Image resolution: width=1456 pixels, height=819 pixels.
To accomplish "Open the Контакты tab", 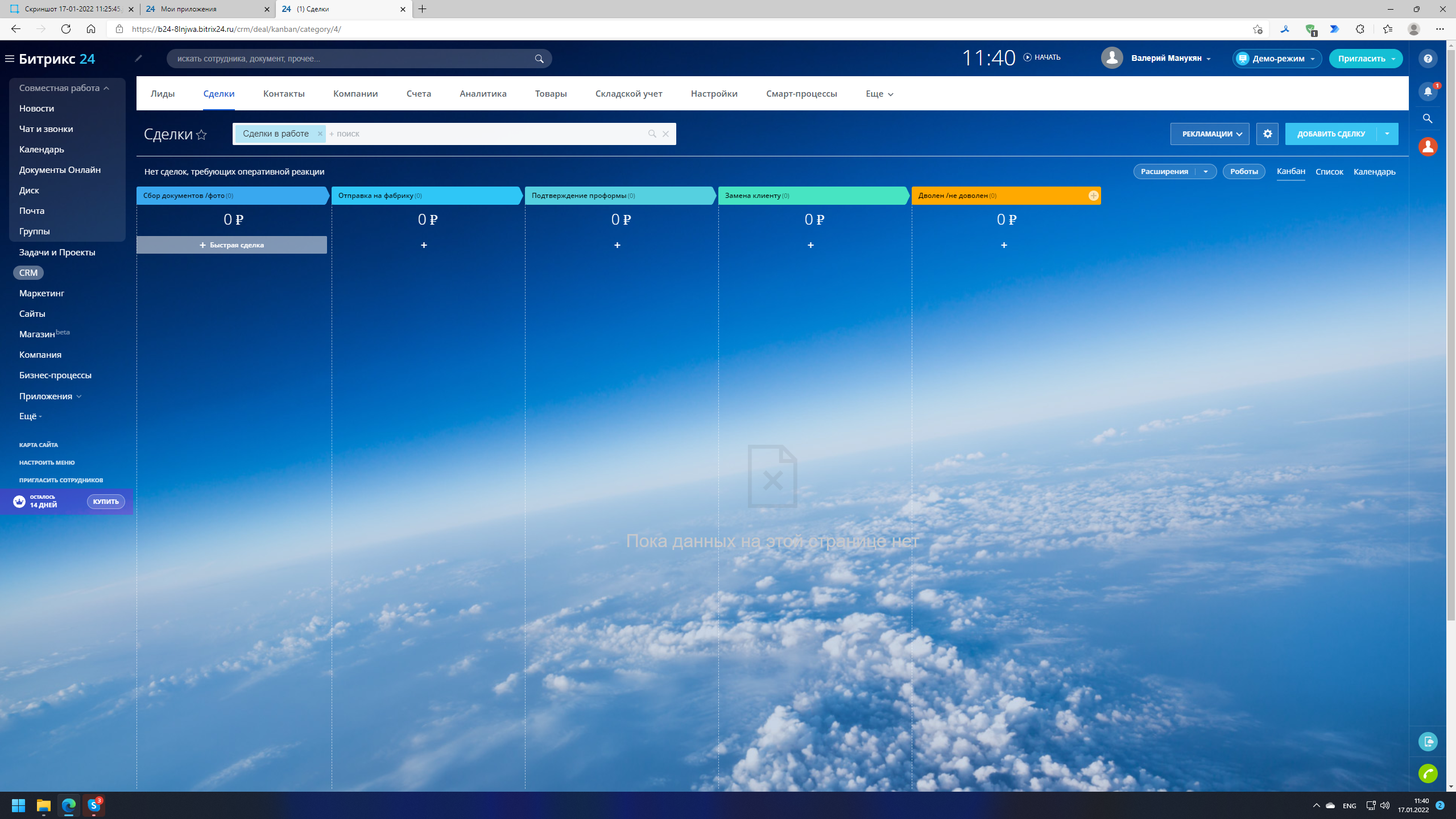I will [x=284, y=94].
